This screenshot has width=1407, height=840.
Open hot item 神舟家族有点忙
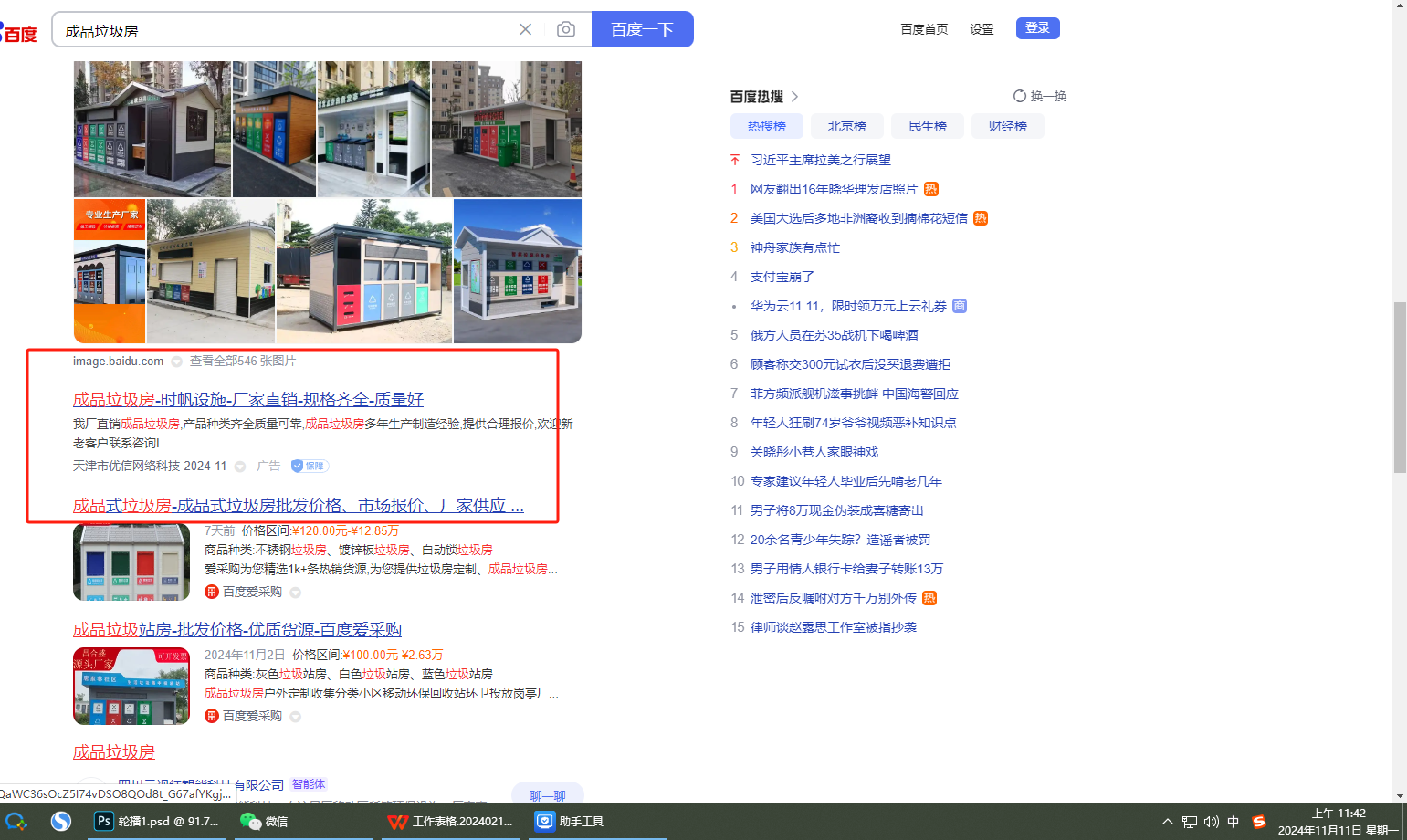click(794, 247)
